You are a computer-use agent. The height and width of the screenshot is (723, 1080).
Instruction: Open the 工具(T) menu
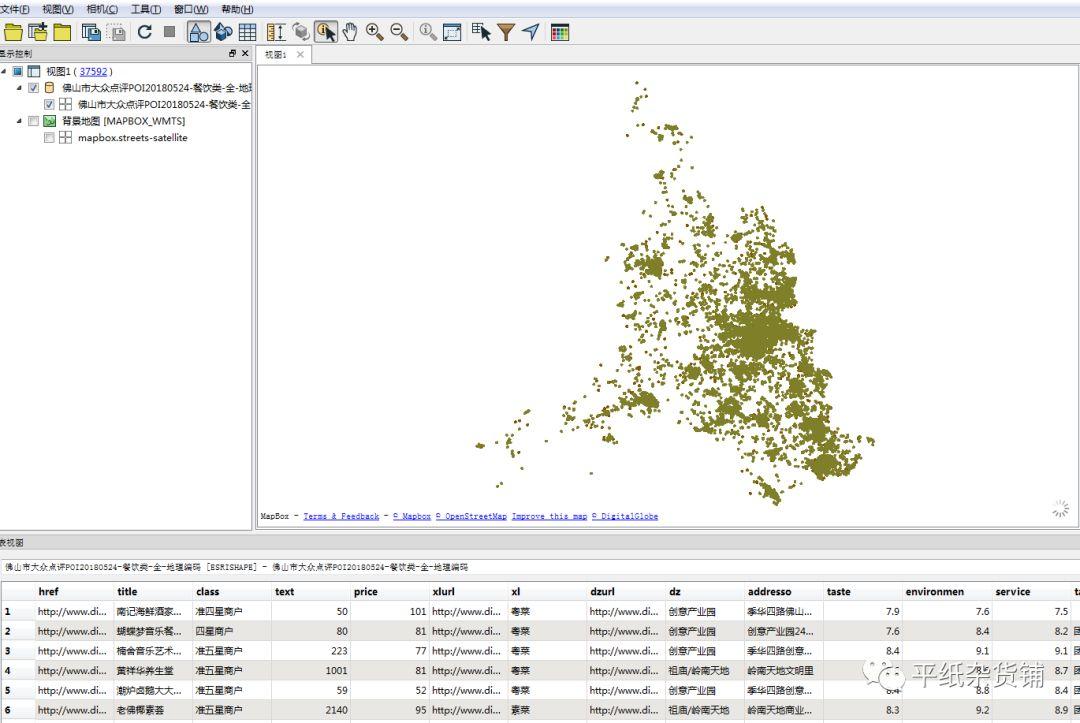(x=146, y=9)
